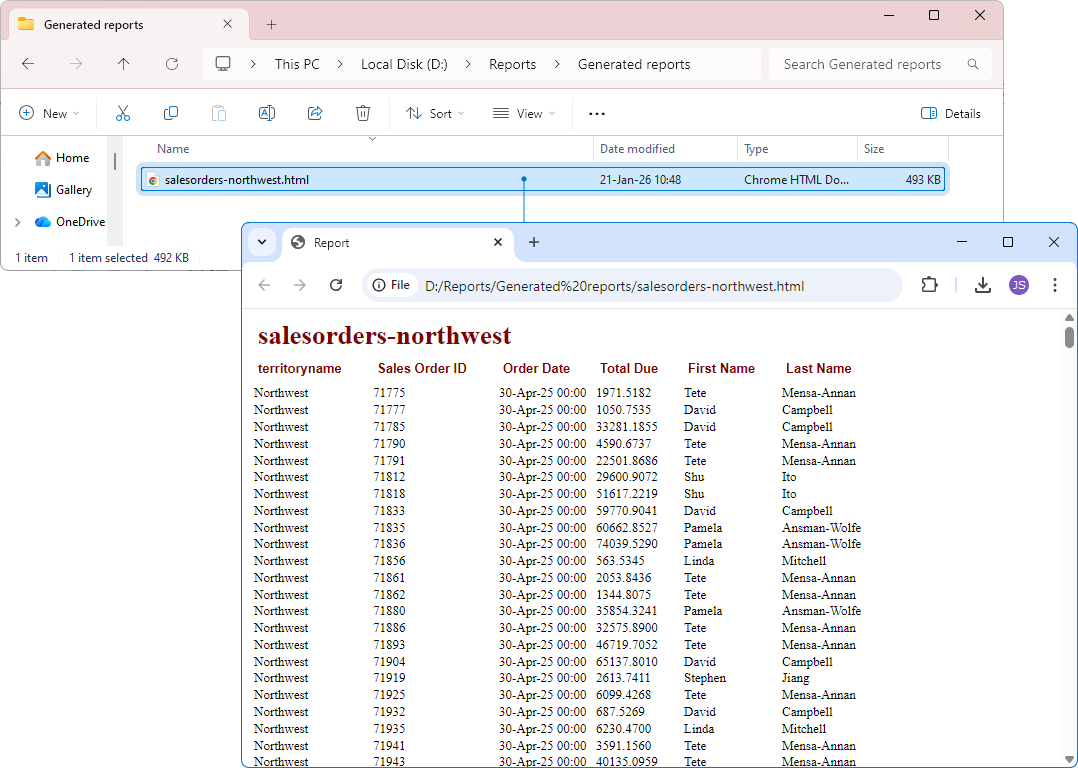Toggle the Details pane in File Explorer
Viewport: 1078px width, 768px height.
point(951,113)
